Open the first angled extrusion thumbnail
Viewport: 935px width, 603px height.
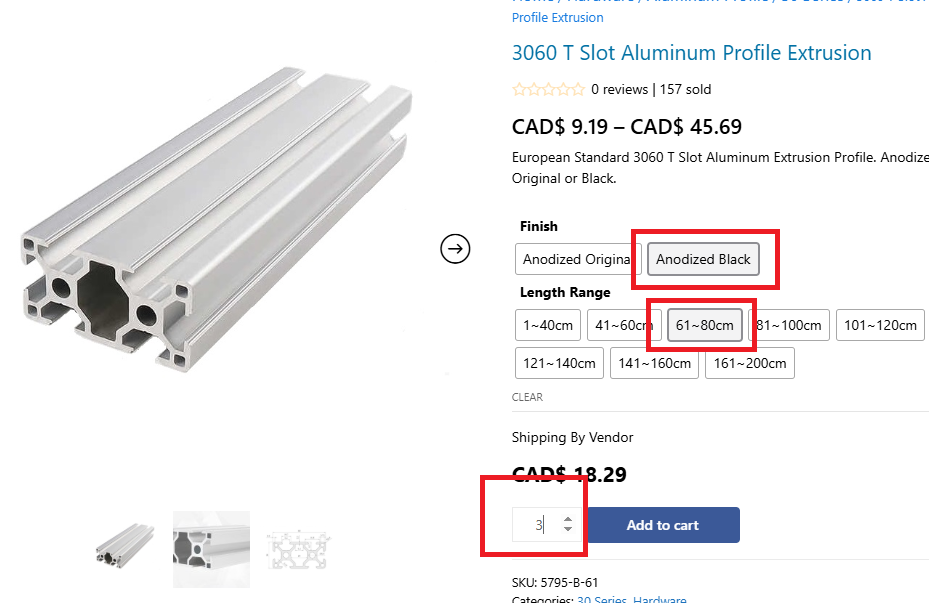(x=125, y=546)
